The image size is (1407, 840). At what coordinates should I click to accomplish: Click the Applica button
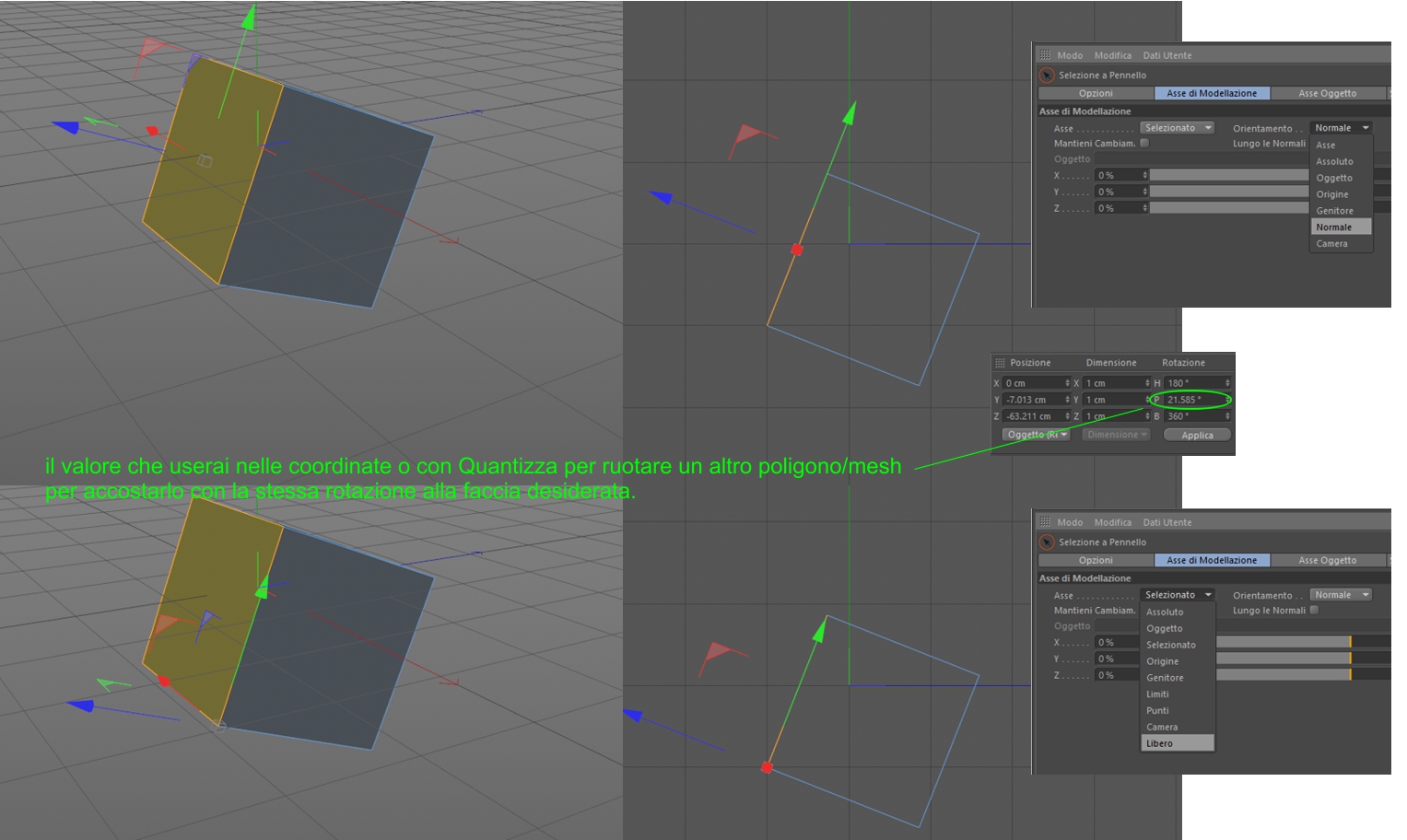1197,435
